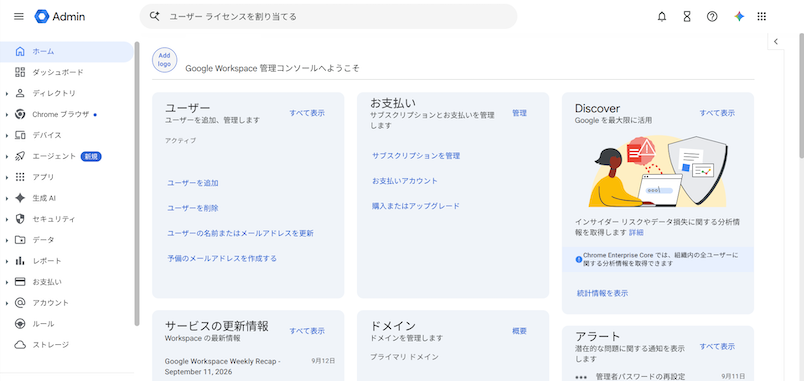Click 購入またはアップグレード link
The image size is (804, 381).
(416, 206)
